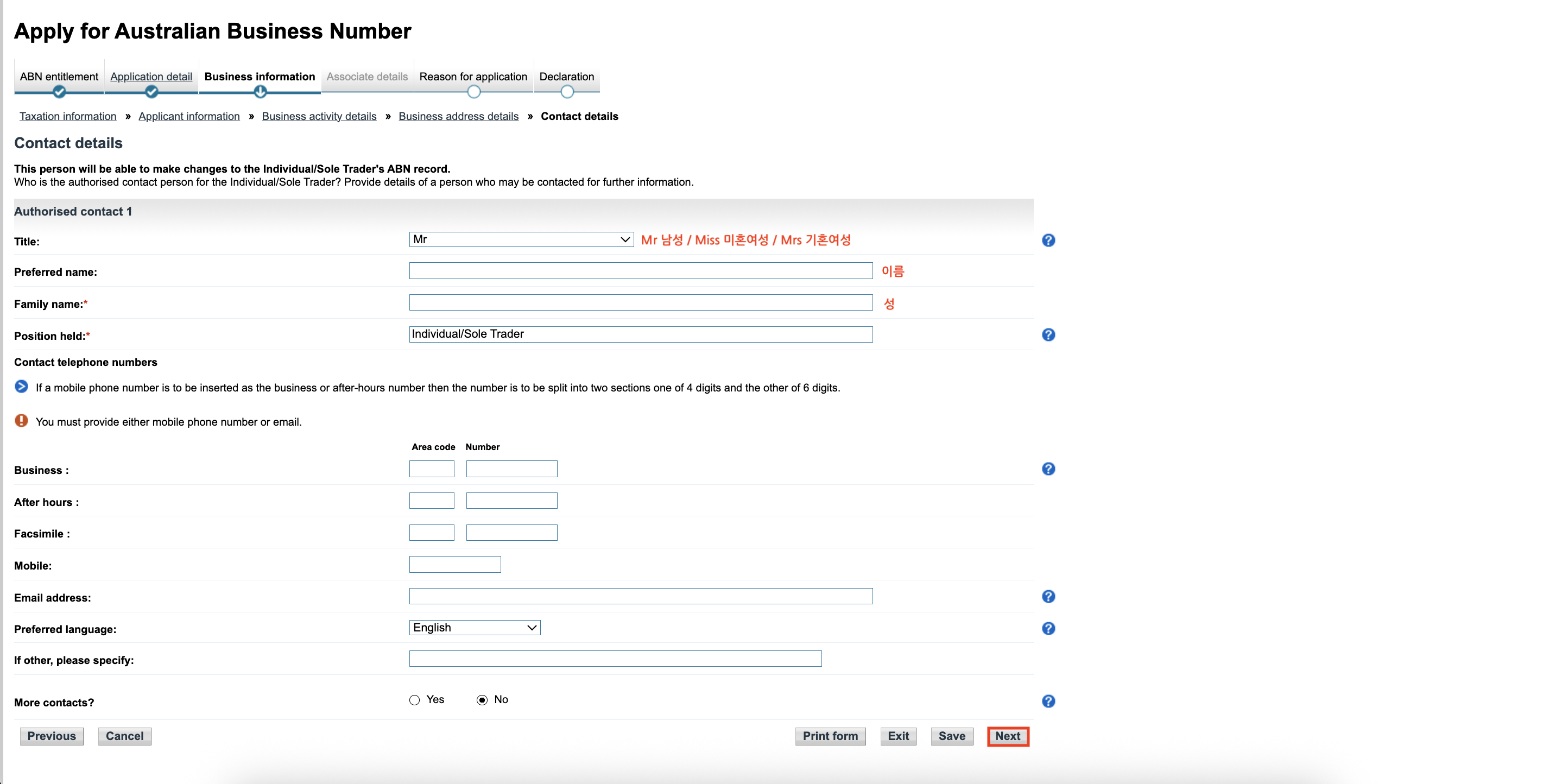Follow Business address details breadcrumb link

458,116
